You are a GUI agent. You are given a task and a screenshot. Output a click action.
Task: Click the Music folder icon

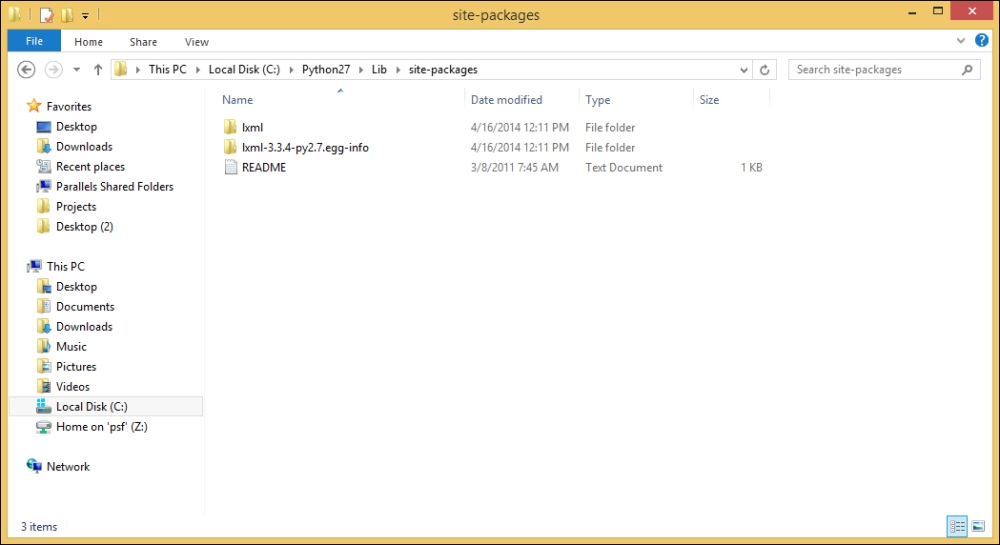pos(43,346)
